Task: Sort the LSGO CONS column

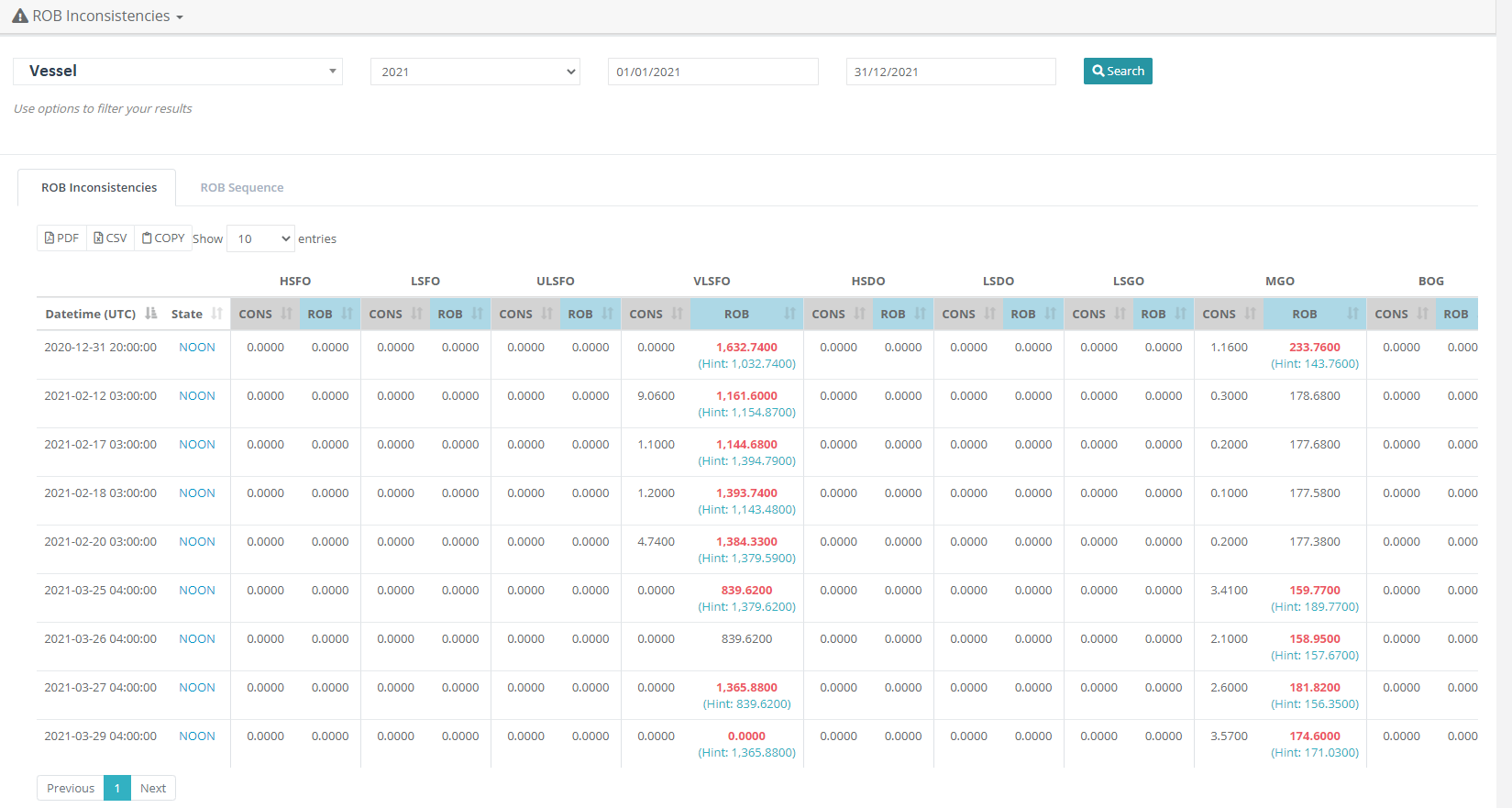Action: [1098, 314]
